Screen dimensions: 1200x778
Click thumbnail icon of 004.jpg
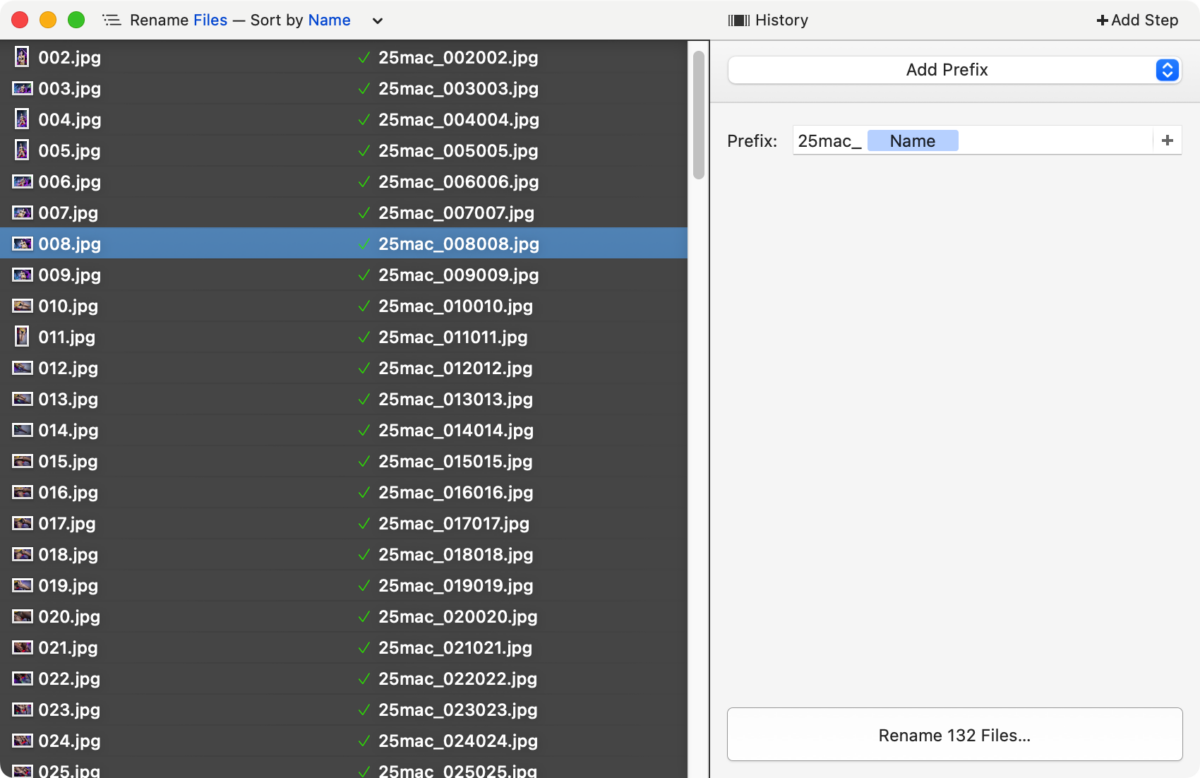tap(22, 120)
